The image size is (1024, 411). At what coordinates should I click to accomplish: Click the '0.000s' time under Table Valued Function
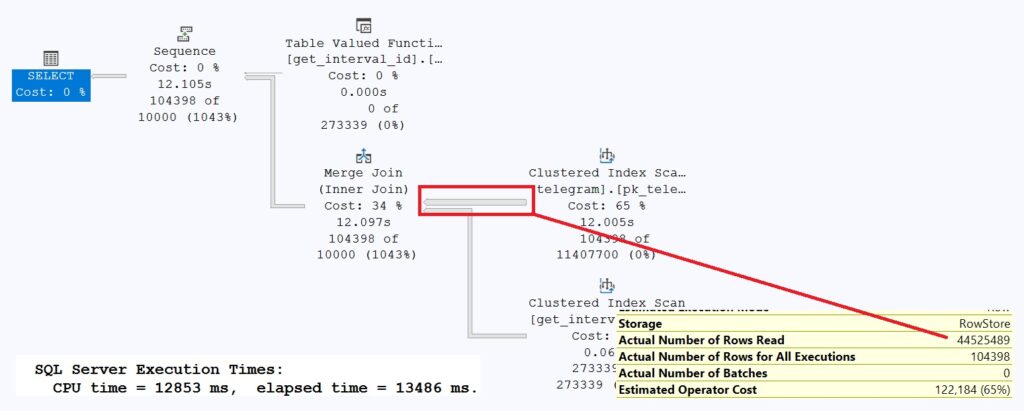[364, 92]
